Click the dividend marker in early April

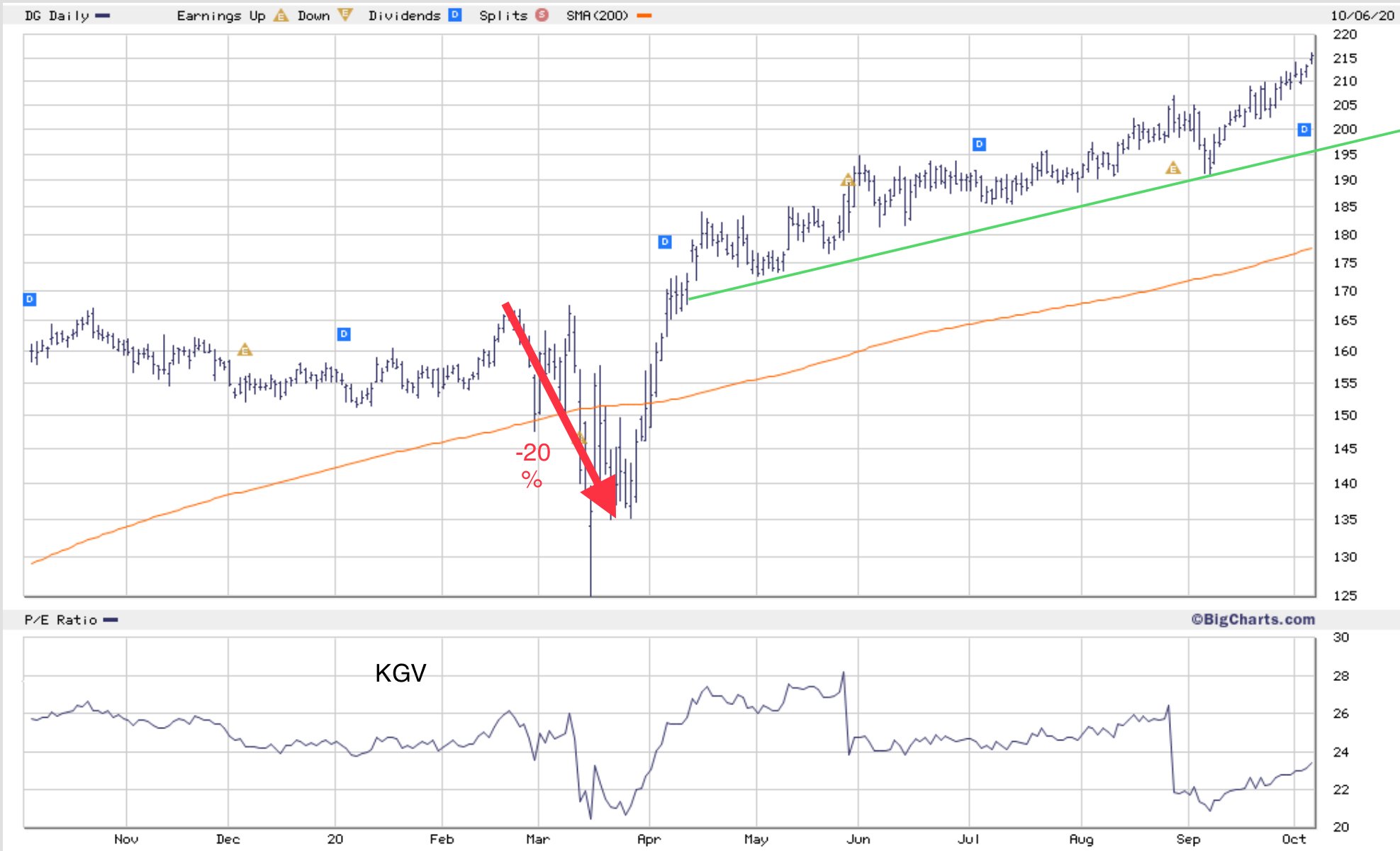coord(664,242)
